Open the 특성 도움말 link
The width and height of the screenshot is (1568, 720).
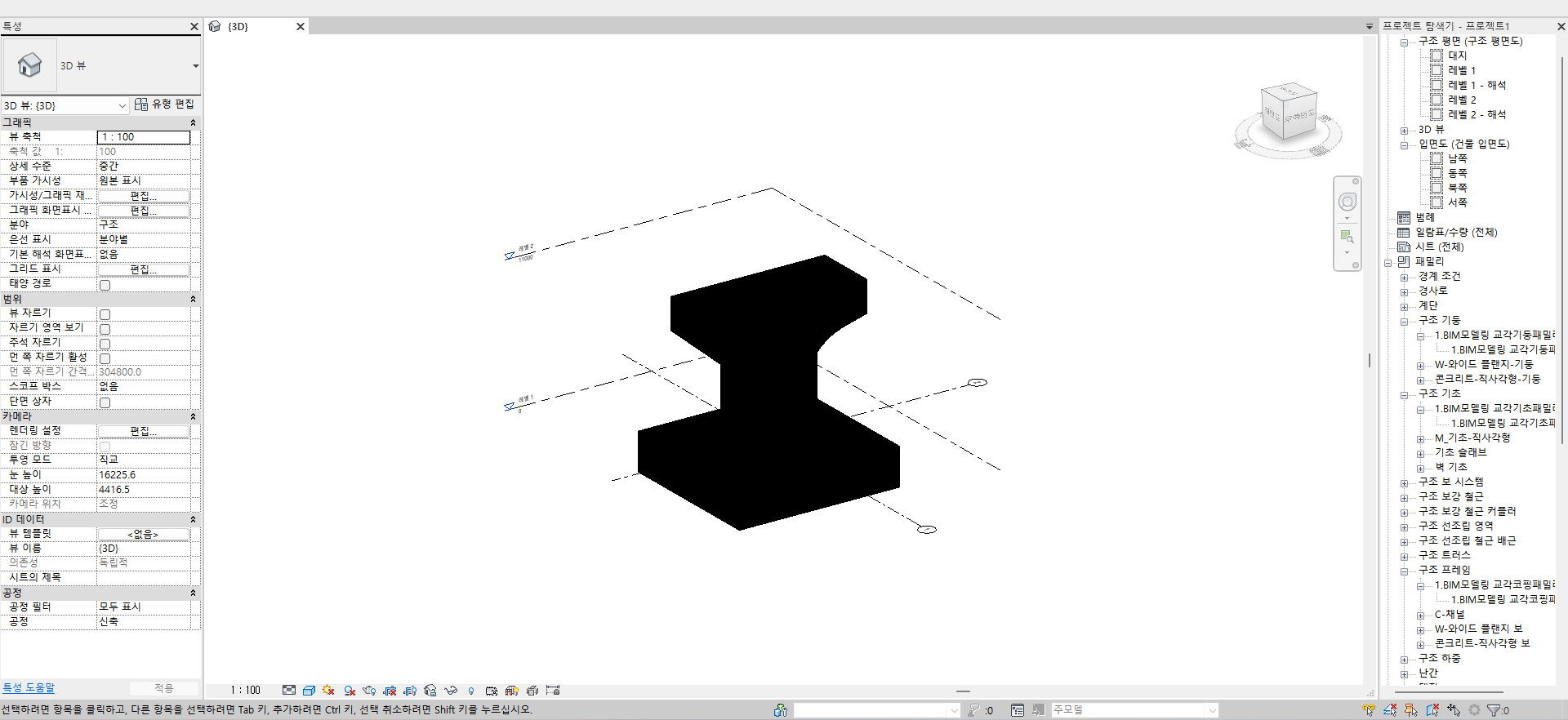pyautogui.click(x=29, y=688)
